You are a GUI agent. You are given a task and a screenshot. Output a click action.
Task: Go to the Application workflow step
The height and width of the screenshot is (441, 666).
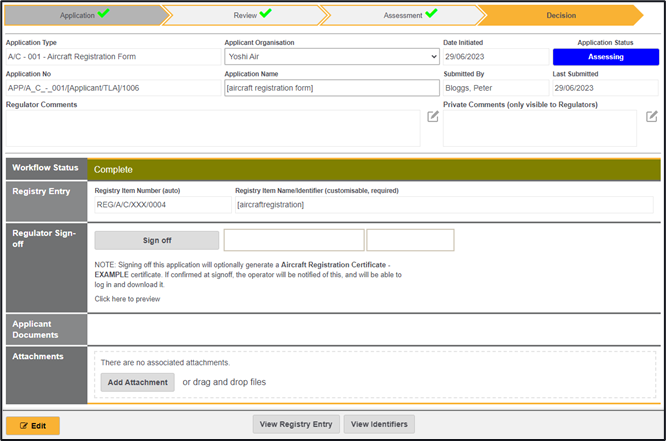83,15
